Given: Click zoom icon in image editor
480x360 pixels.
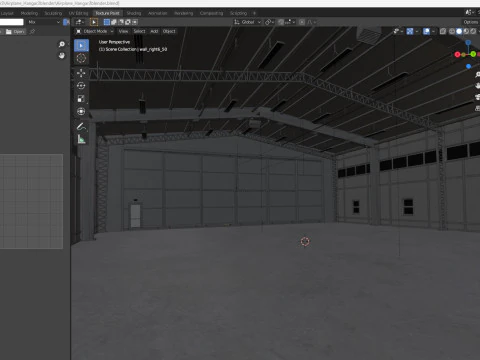Looking at the screenshot, I should [62, 44].
